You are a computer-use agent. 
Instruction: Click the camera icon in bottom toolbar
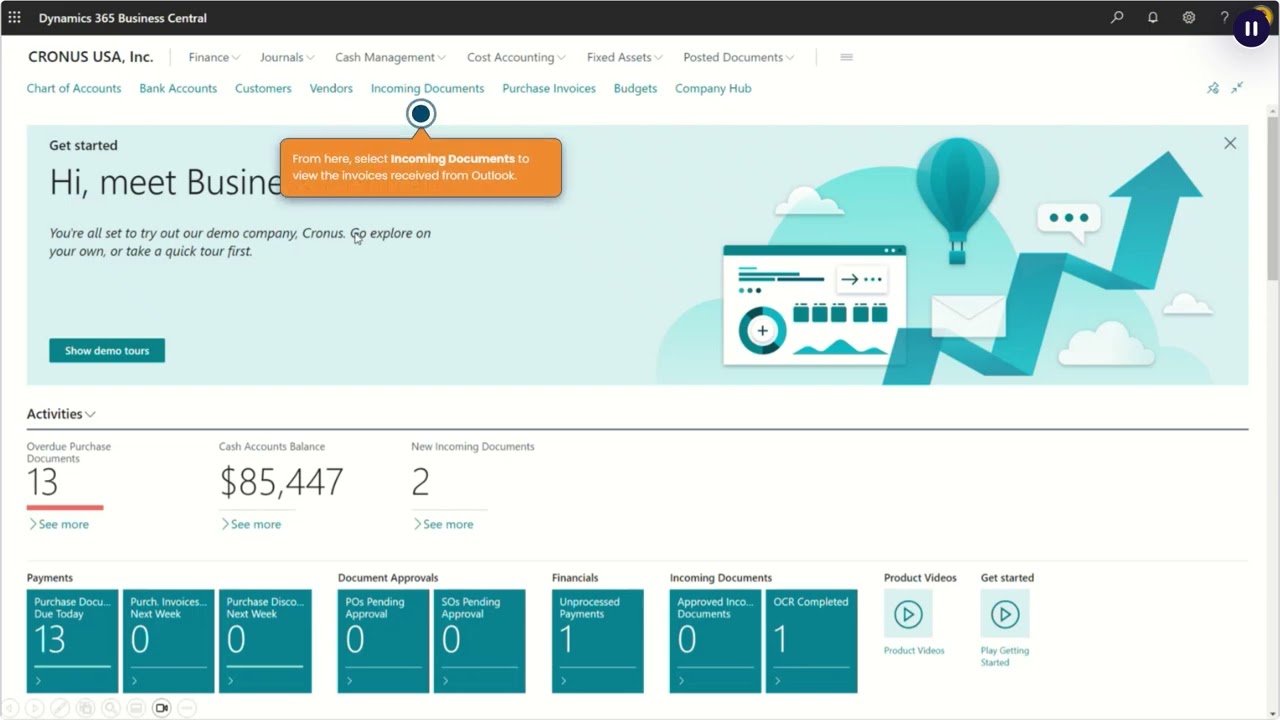pyautogui.click(x=161, y=708)
